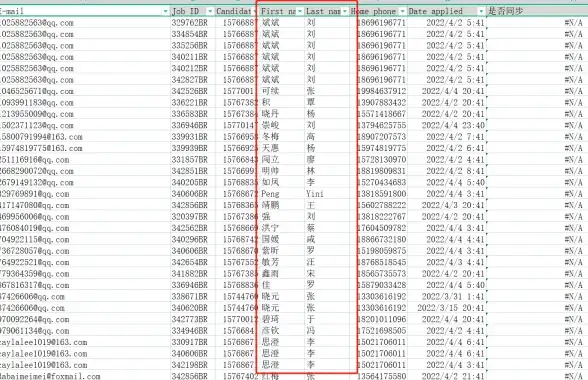Select the 是否同步 header cell
588x380 pixels.
(x=537, y=11)
